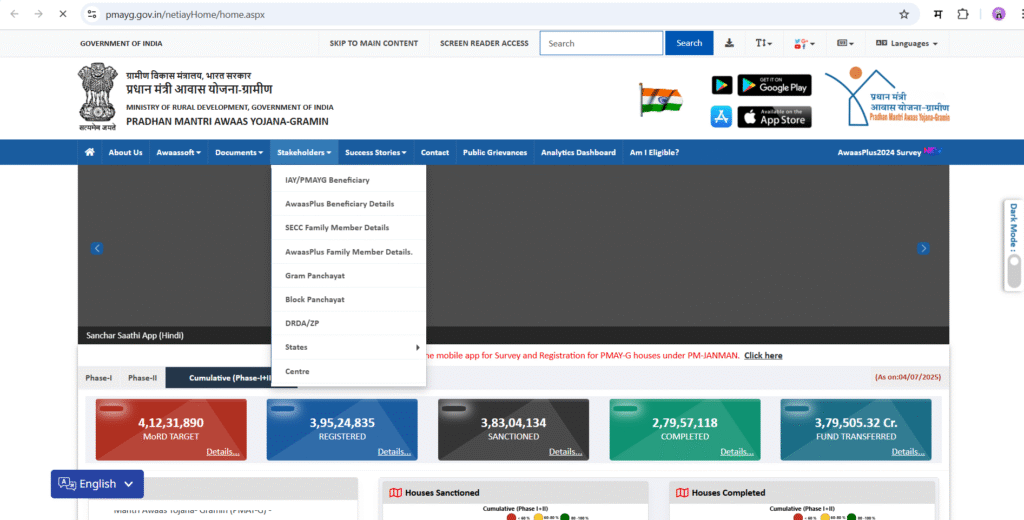Viewport: 1024px width, 520px height.
Task: Click the next slide arrow on carousel
Action: point(923,248)
